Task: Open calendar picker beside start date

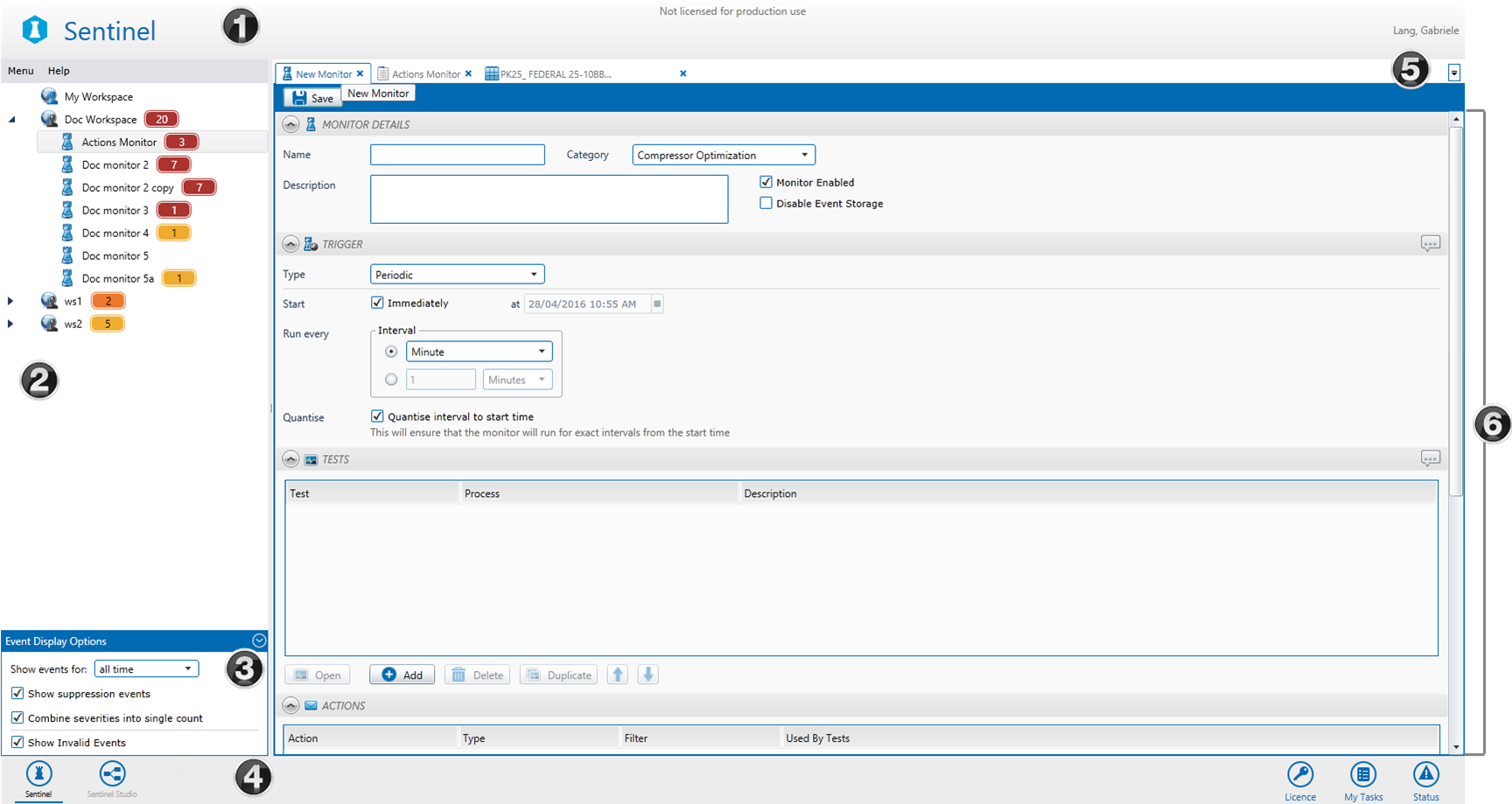Action: 657,304
